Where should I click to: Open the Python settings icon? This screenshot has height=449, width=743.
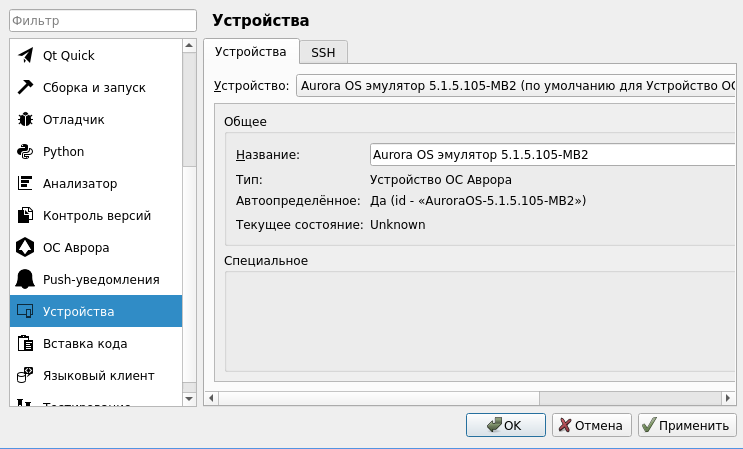pos(26,151)
